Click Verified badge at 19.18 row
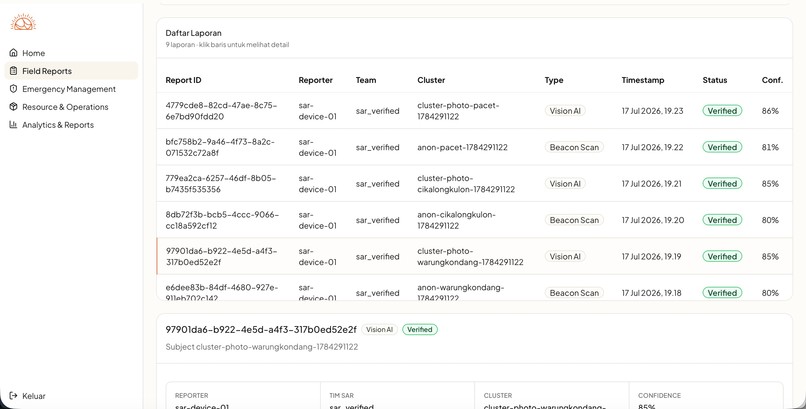 pos(722,293)
